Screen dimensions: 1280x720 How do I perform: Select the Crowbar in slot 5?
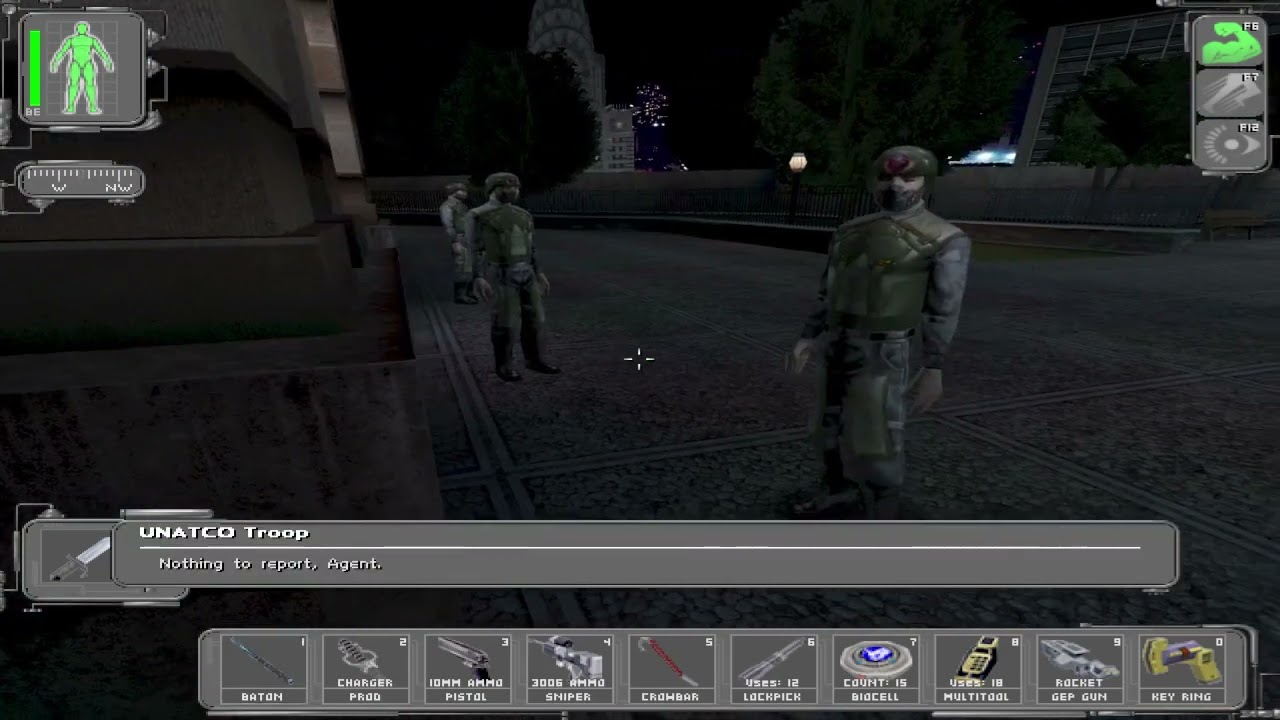coord(670,668)
